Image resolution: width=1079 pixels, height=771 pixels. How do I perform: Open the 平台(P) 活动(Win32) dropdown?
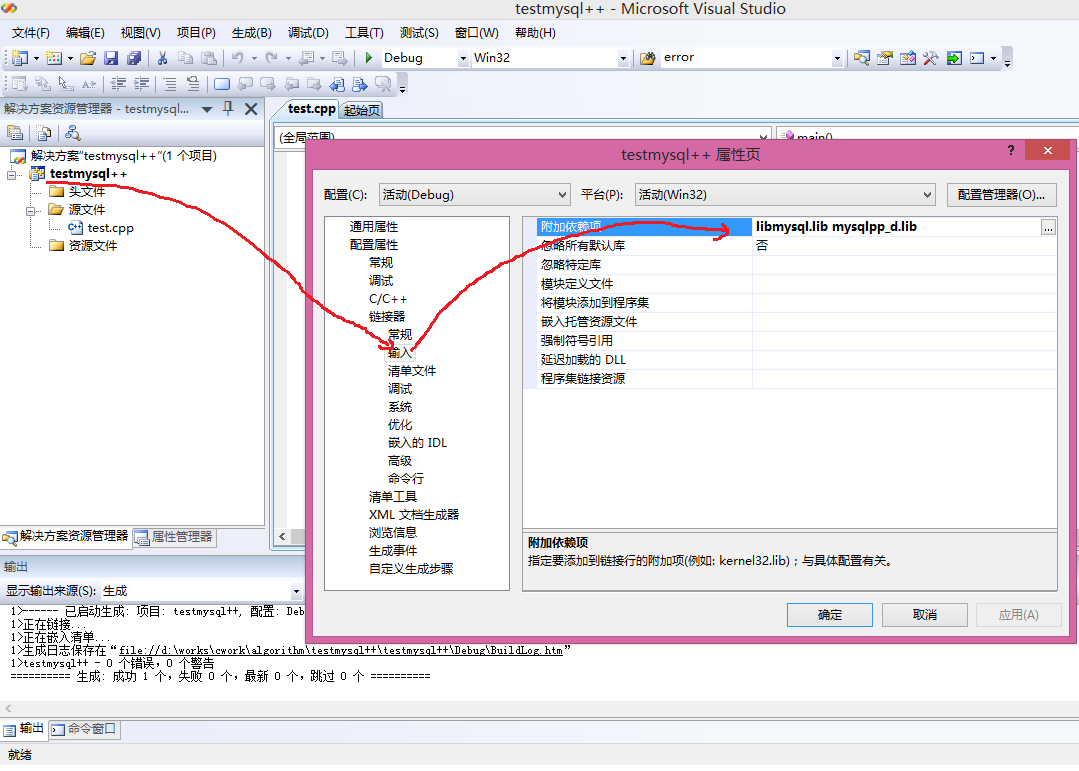pos(785,195)
